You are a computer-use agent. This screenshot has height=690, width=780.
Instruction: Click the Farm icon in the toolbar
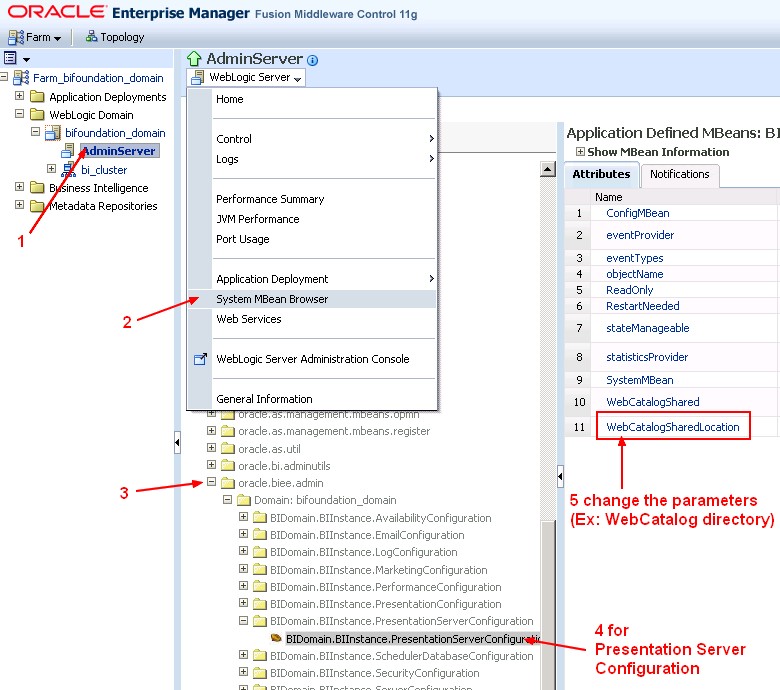[15, 37]
